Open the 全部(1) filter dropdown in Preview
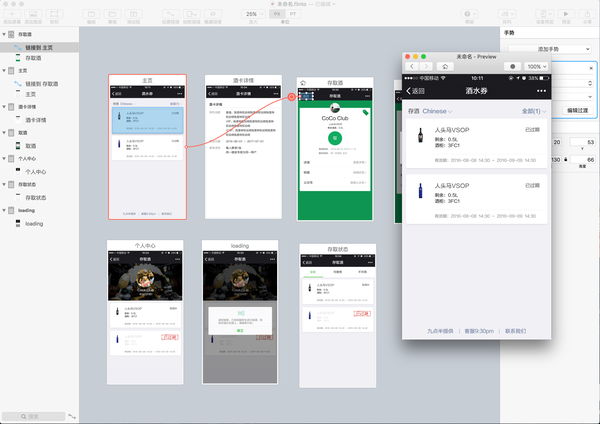Viewport: 600px width, 424px height. 534,111
